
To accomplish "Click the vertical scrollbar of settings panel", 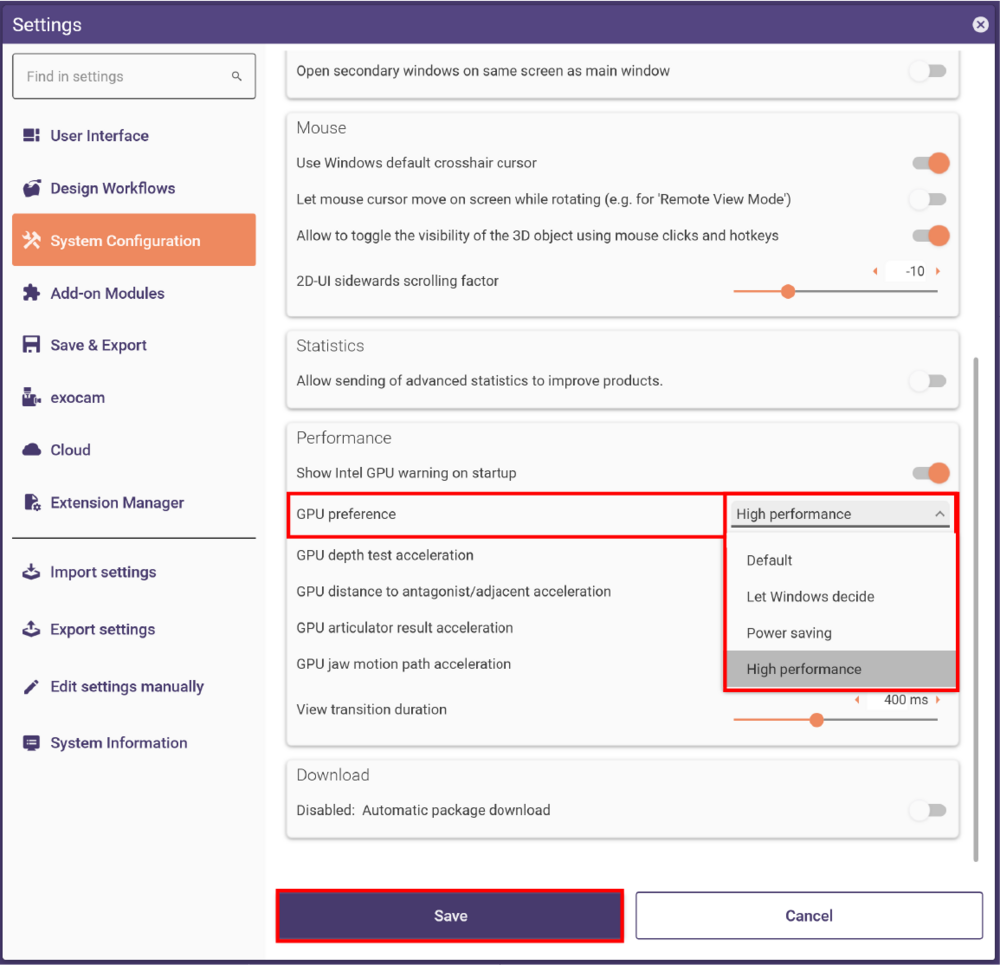I will (x=976, y=609).
